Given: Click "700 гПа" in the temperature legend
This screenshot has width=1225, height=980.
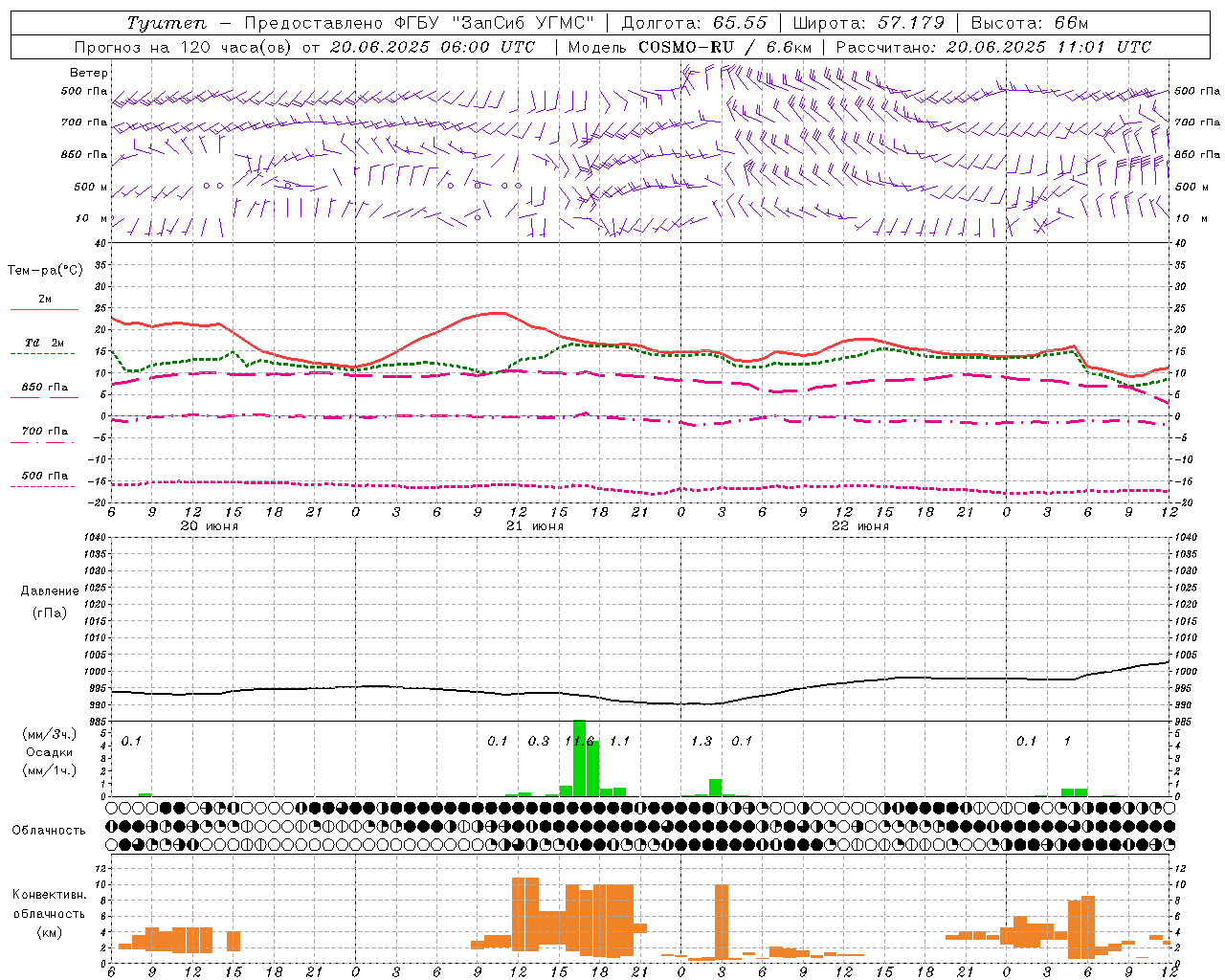Looking at the screenshot, I should 44,432.
